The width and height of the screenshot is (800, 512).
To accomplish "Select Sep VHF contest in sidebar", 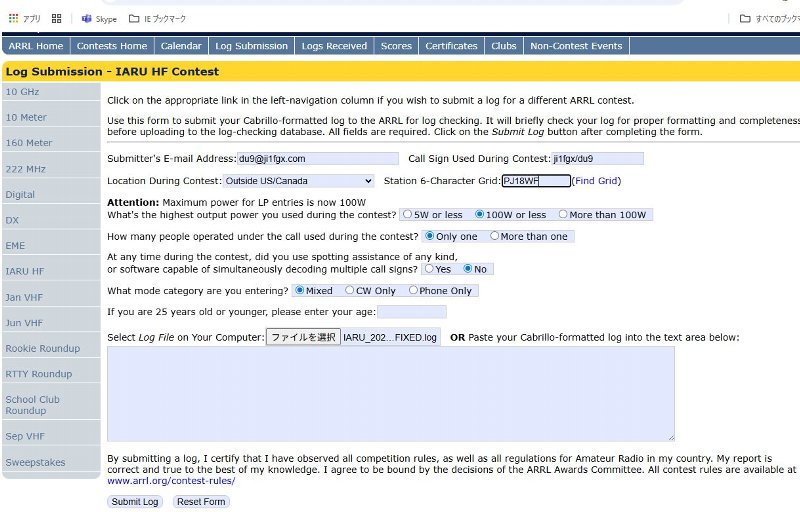I will click(x=25, y=437).
